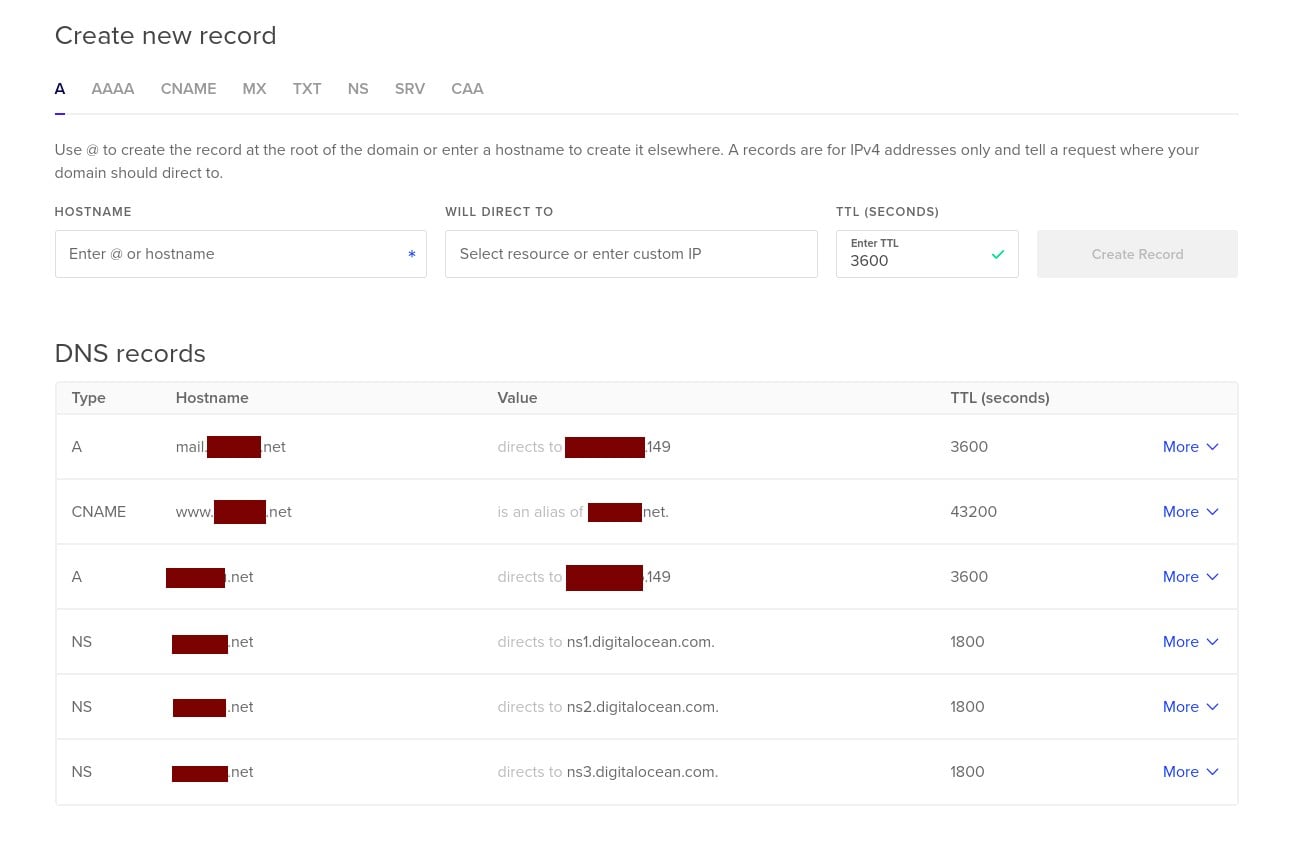The image size is (1306, 844).
Task: Open More for ns1.digitalocean.com record
Action: click(x=1190, y=642)
